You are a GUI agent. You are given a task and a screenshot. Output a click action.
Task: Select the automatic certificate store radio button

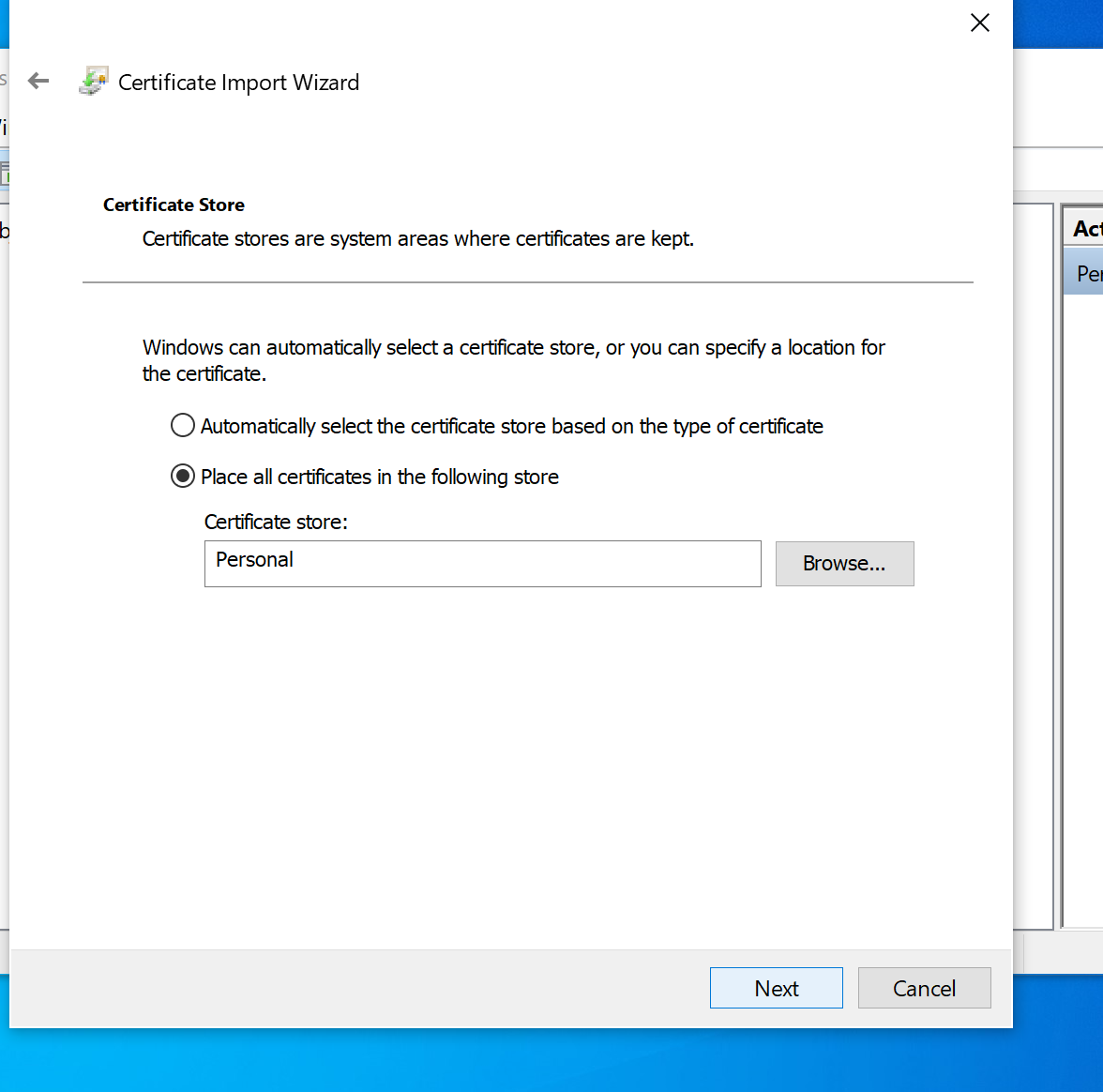pyautogui.click(x=183, y=426)
